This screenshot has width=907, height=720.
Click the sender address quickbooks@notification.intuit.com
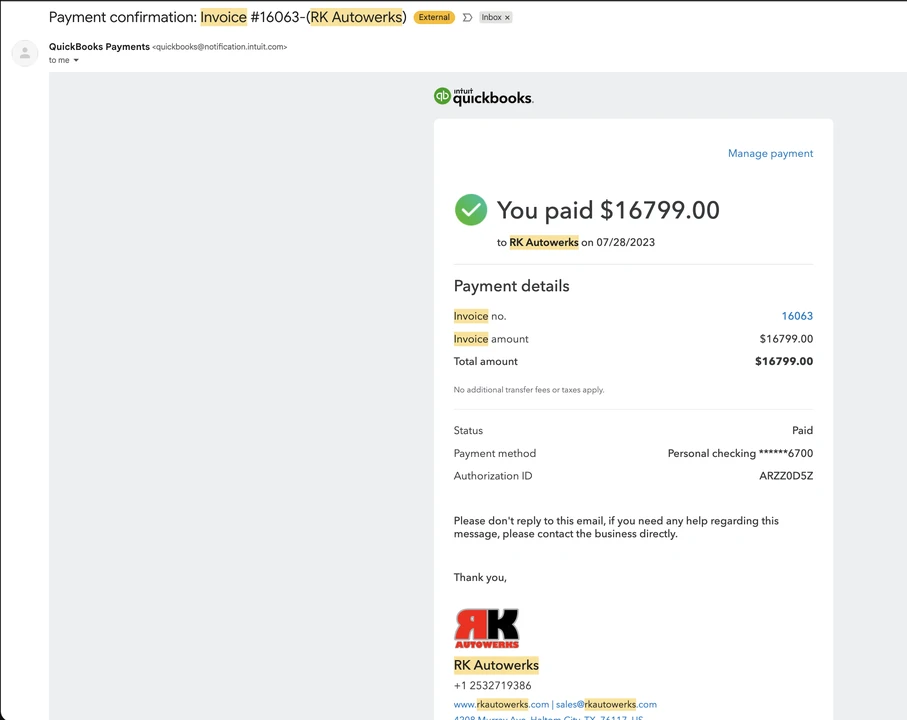coord(220,47)
